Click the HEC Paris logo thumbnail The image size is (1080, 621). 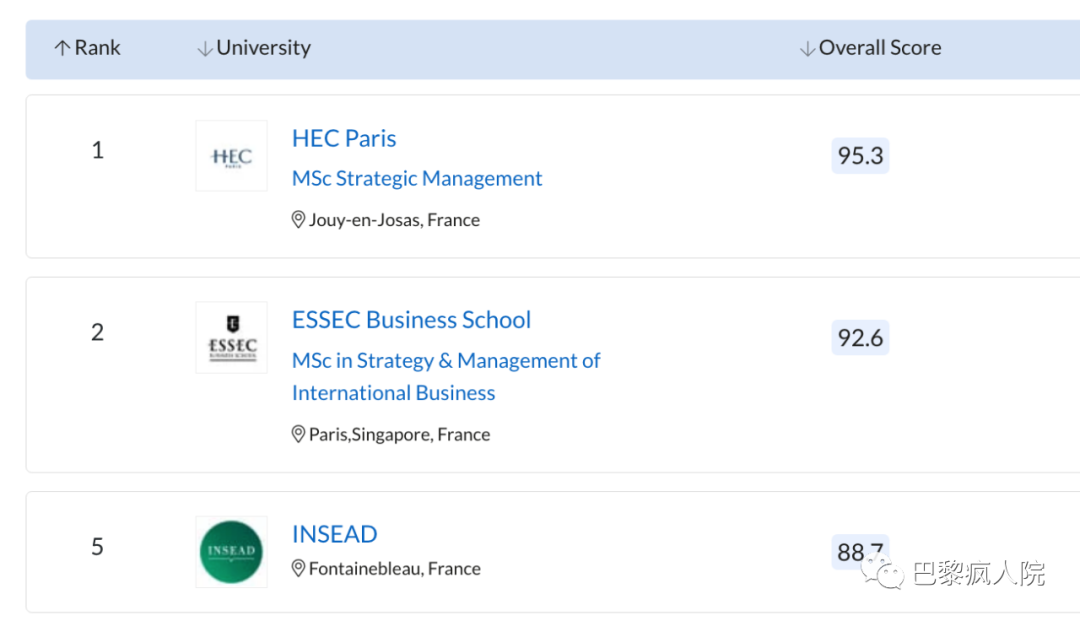coord(231,156)
